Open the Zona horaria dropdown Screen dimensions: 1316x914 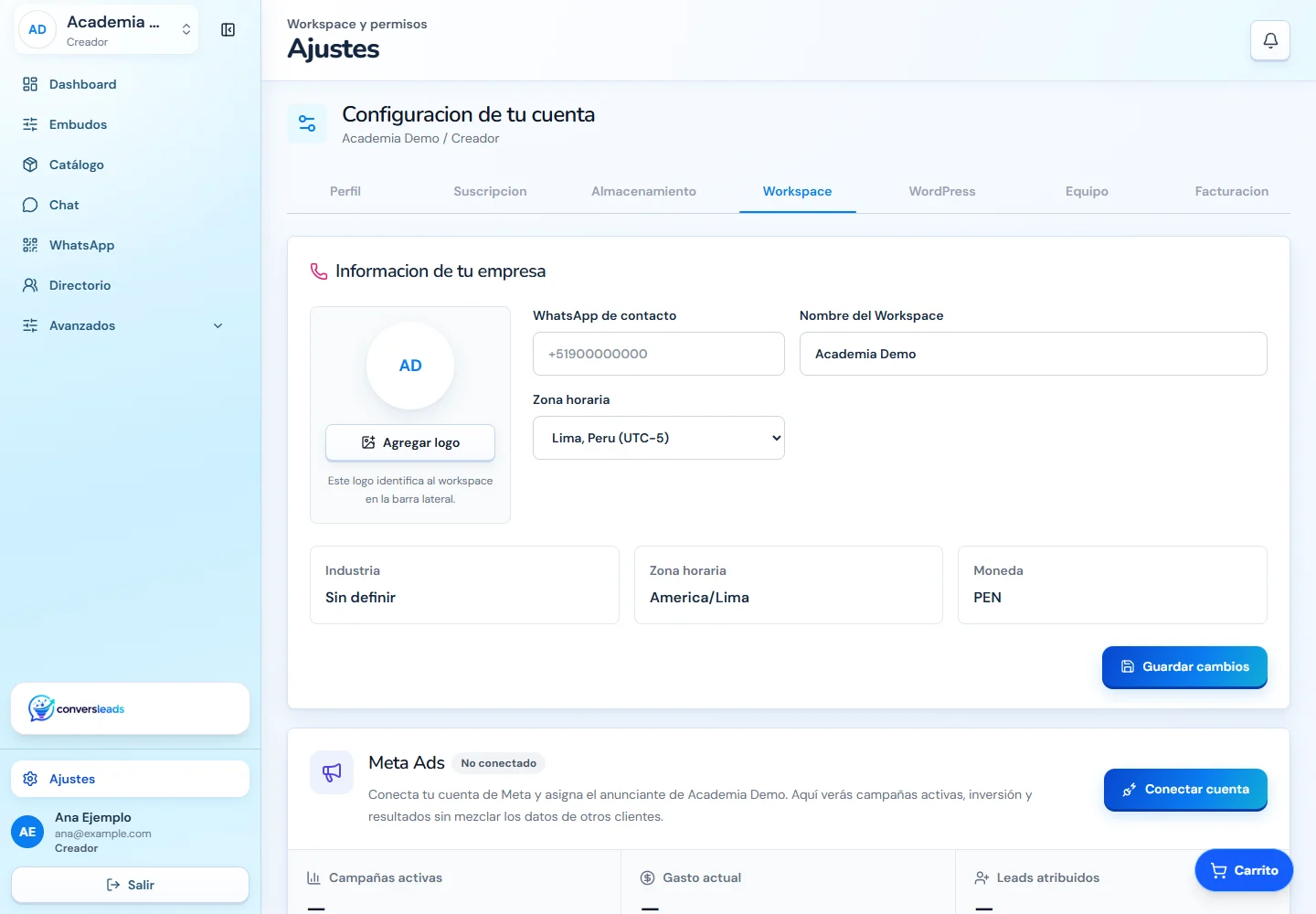[x=659, y=438]
